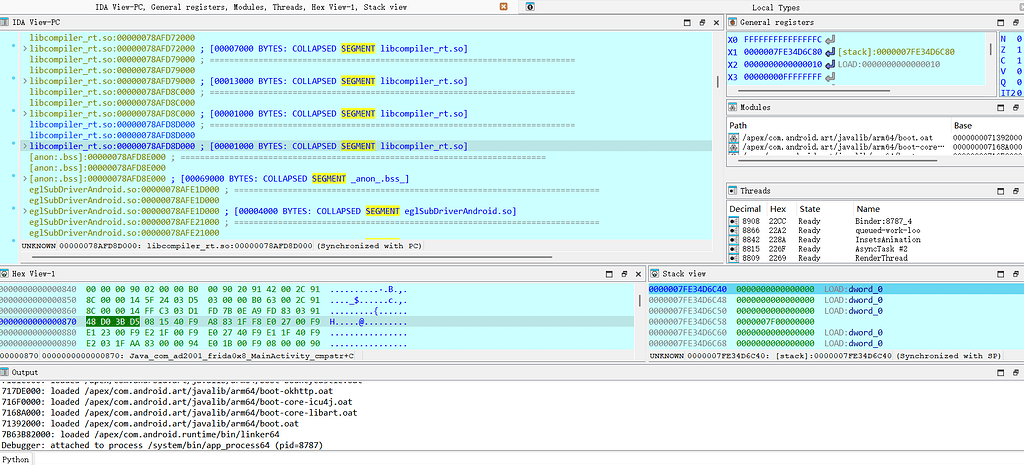
Task: Toggle breakpoint dot at AFD8D000 highlighted line
Action: pos(13,144)
